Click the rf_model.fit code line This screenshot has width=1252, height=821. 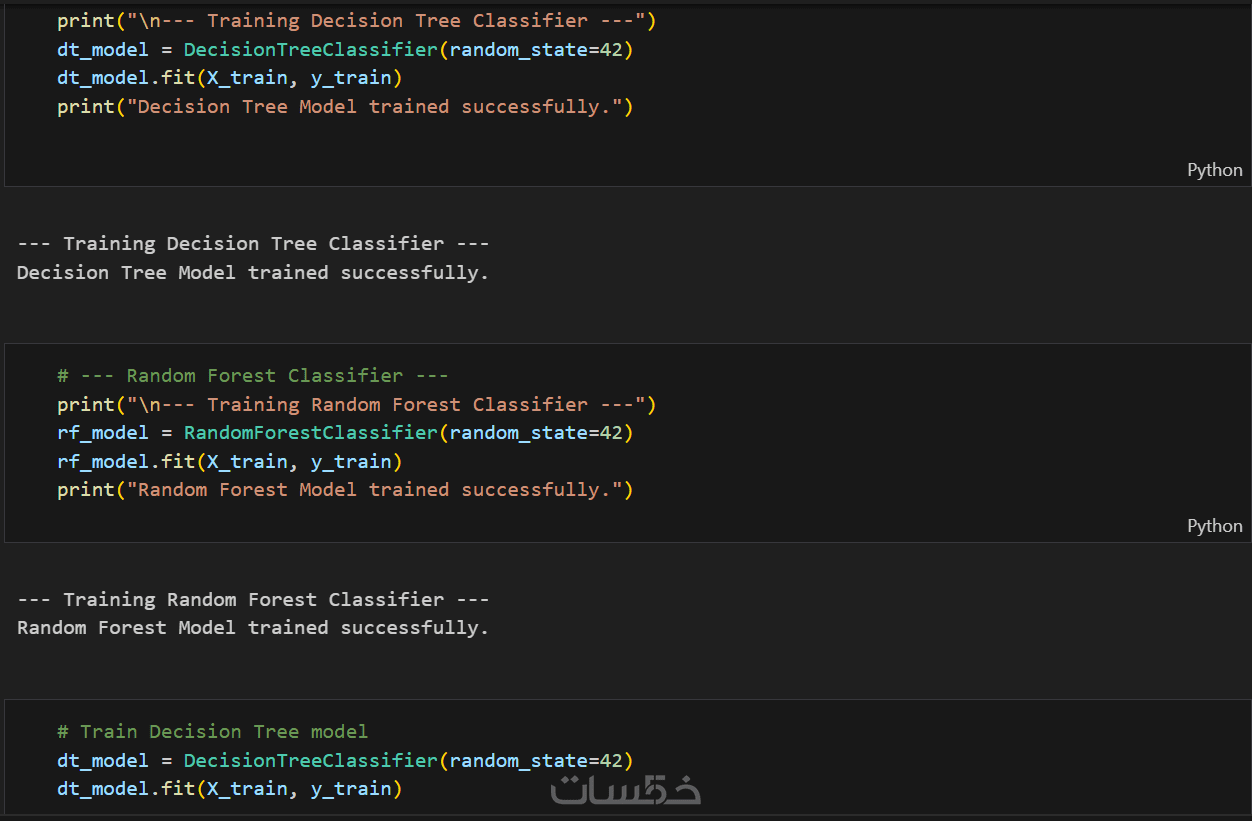pos(229,462)
